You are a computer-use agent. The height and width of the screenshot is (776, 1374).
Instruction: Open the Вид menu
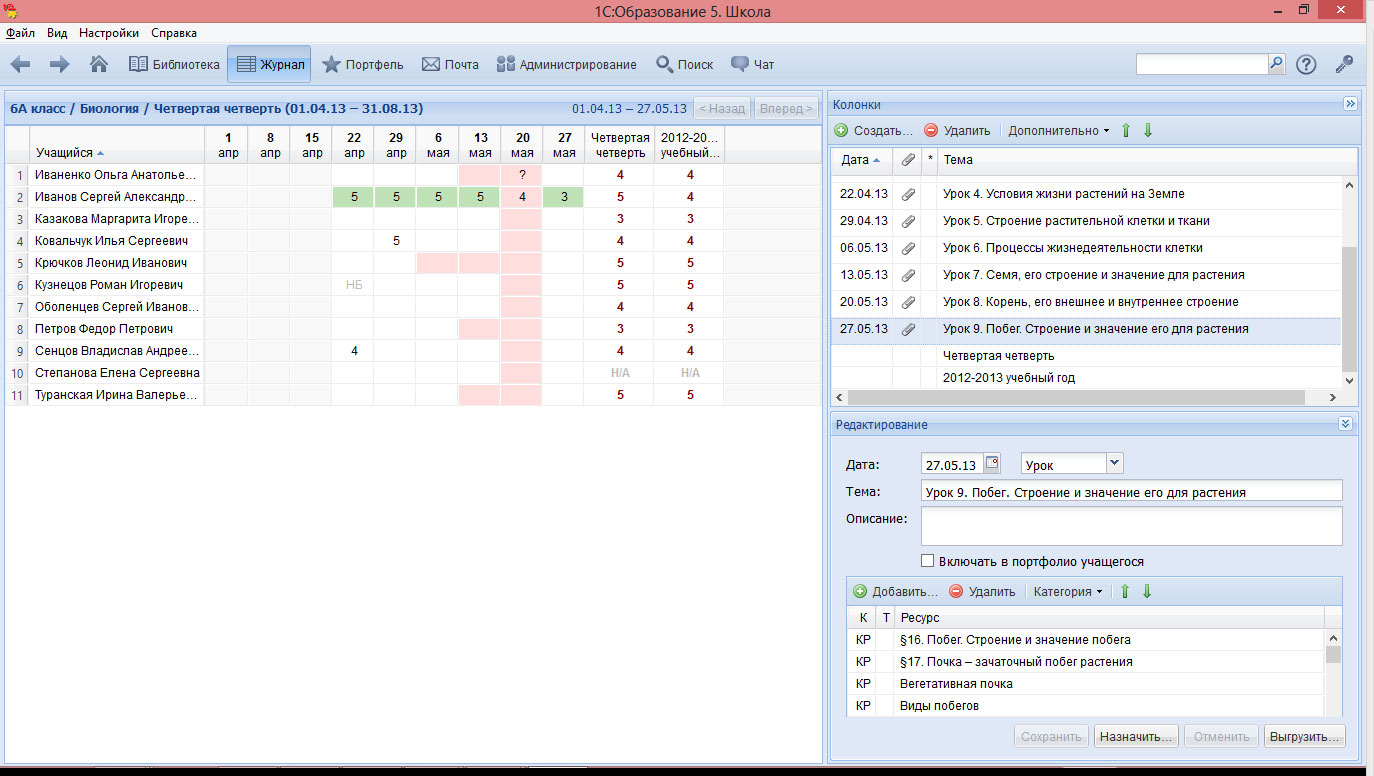(x=57, y=33)
